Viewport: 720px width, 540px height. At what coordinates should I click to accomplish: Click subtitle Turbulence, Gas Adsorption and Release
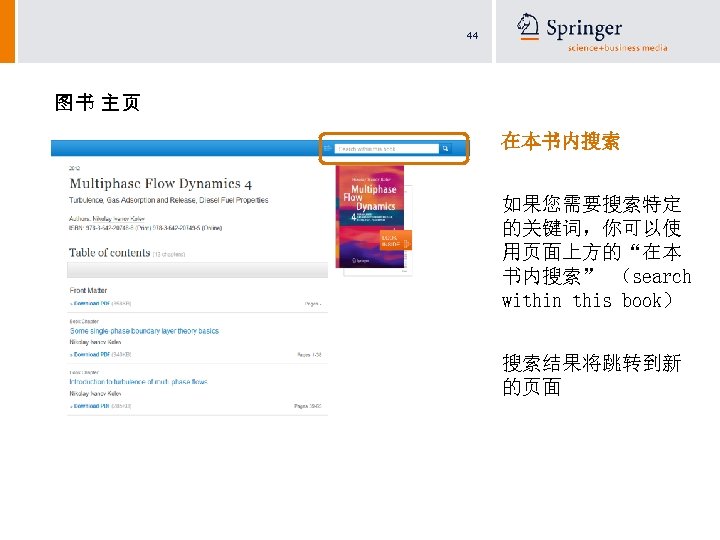point(169,200)
